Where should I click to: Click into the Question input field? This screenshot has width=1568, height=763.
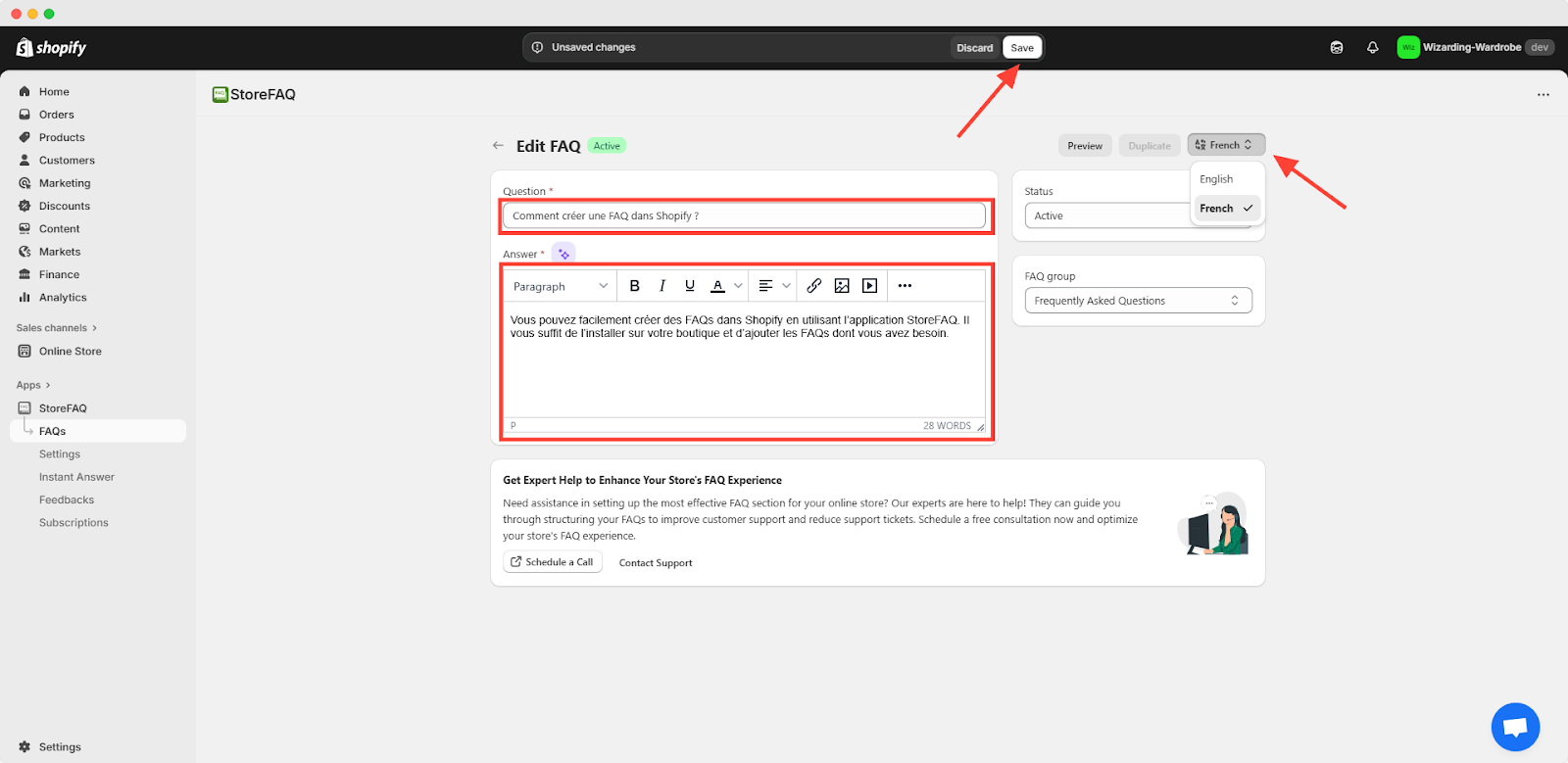pyautogui.click(x=744, y=215)
